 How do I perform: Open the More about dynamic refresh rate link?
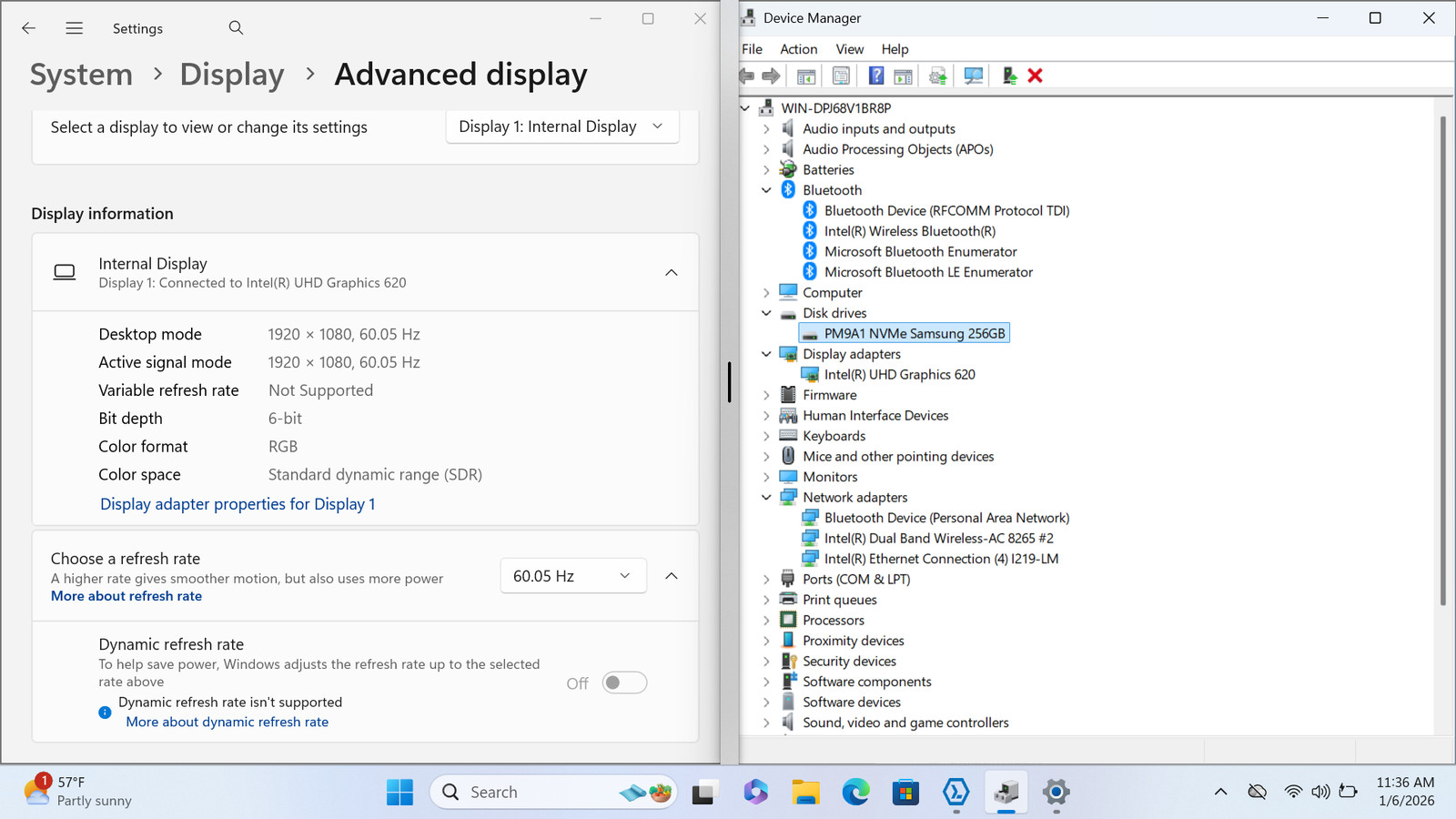227,722
